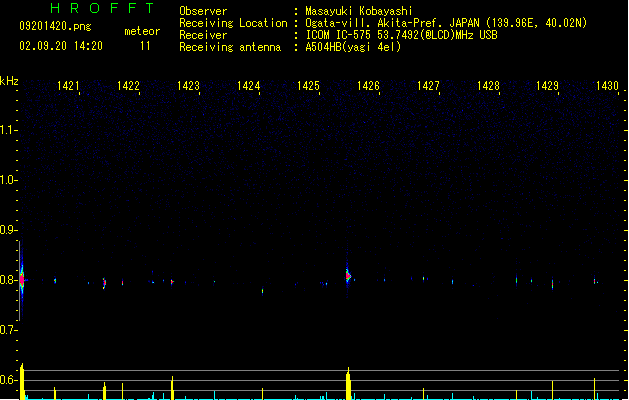Select the ICOM IC-575 53.7492 MHz USB text
This screenshot has height=400, width=629.
[401, 35]
